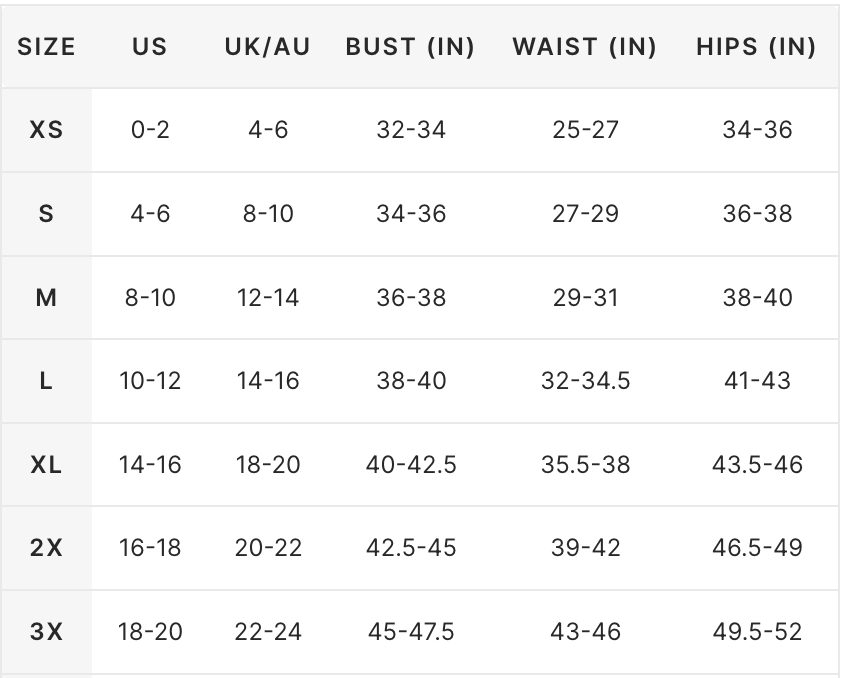Click the WAIST (IN) header
This screenshot has height=678, width=842.
[x=585, y=47]
